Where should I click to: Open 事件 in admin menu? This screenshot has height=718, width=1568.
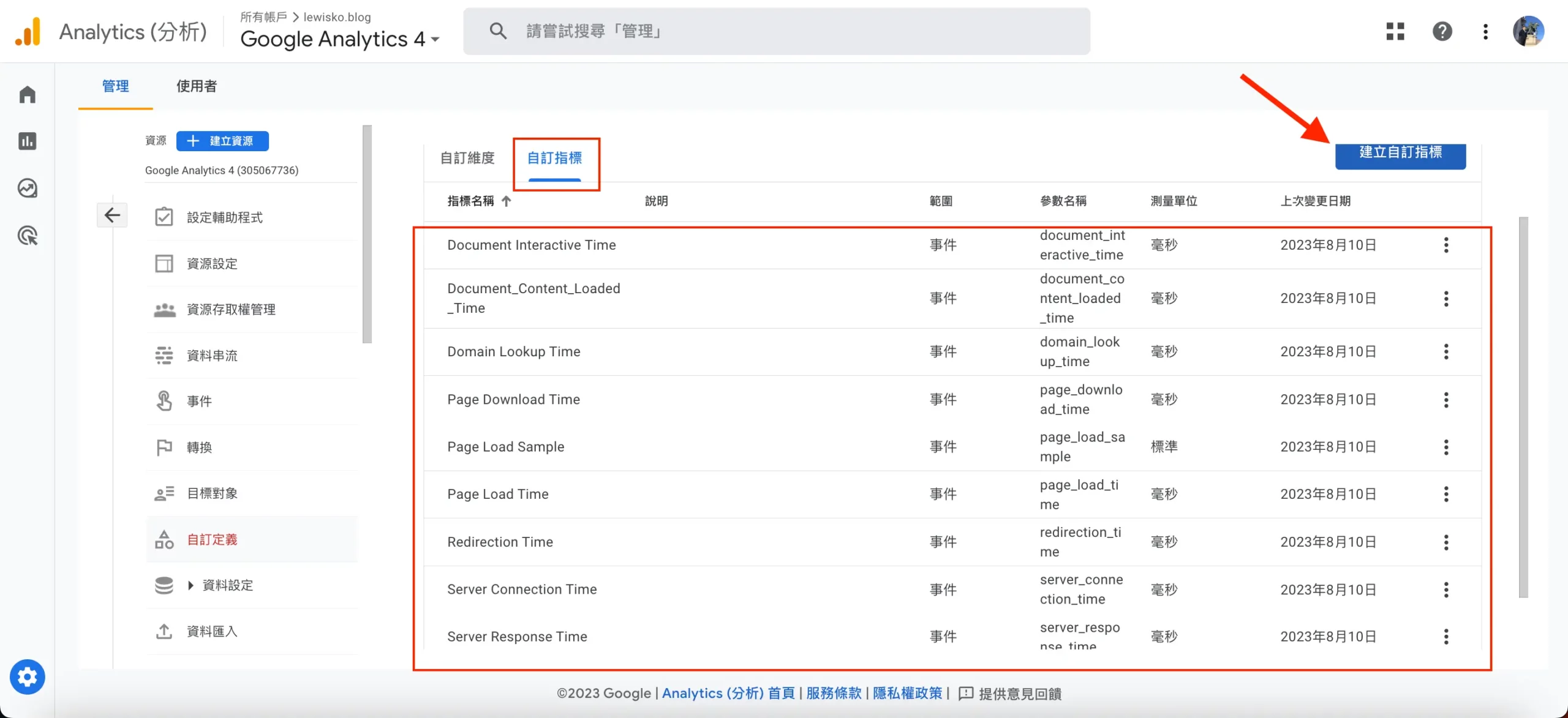252,401
